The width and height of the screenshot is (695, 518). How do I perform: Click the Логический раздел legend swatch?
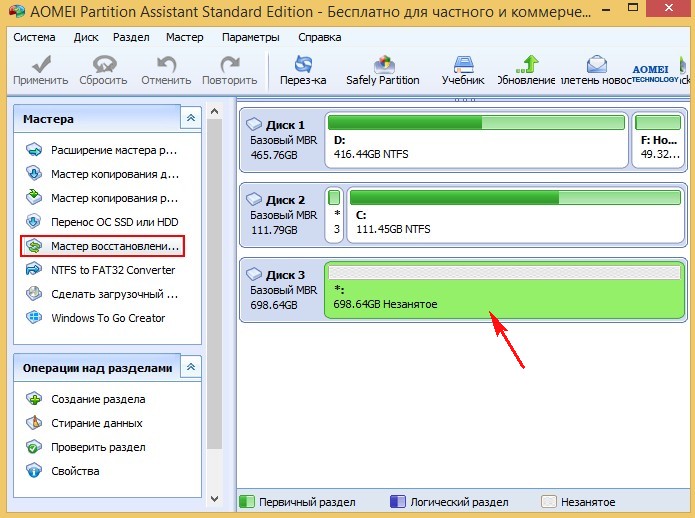tap(398, 502)
